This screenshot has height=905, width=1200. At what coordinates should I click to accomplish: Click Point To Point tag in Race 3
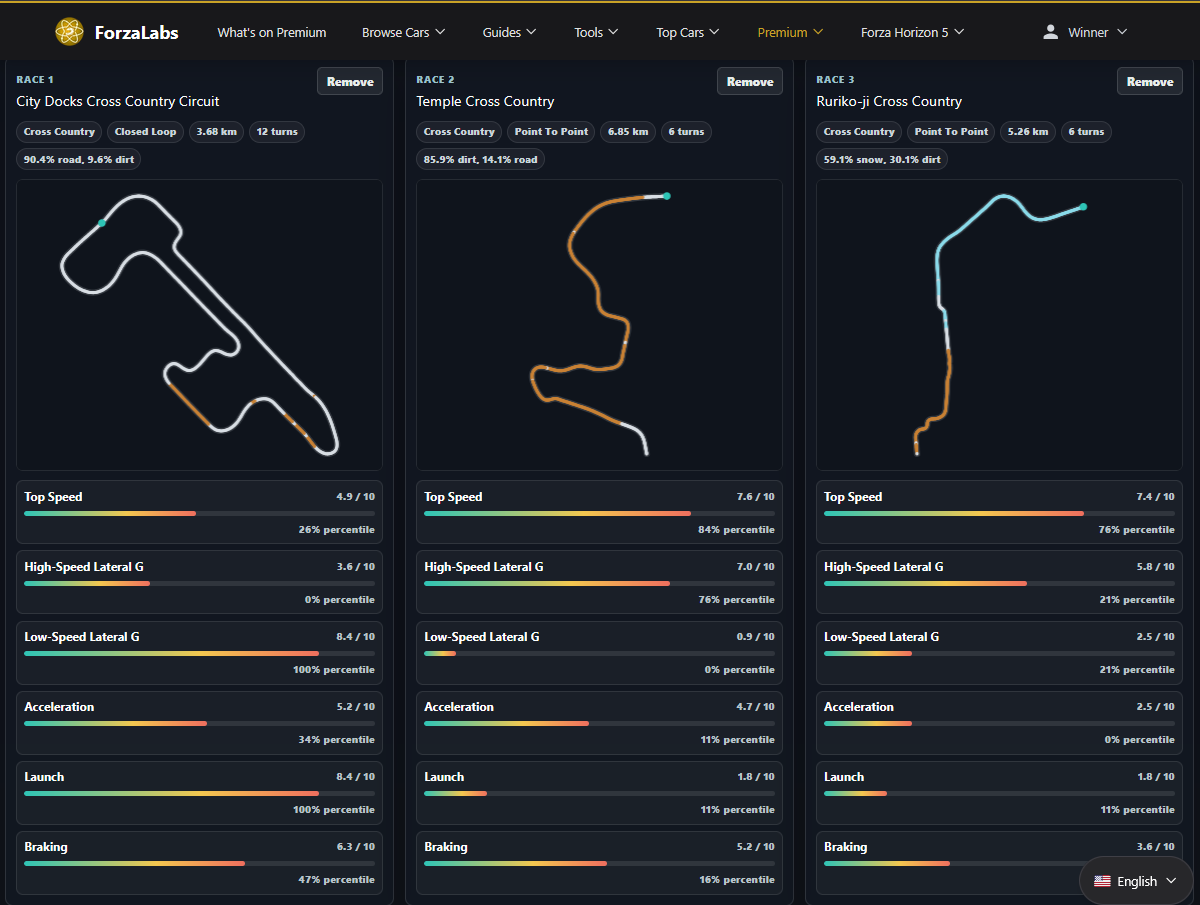(951, 132)
